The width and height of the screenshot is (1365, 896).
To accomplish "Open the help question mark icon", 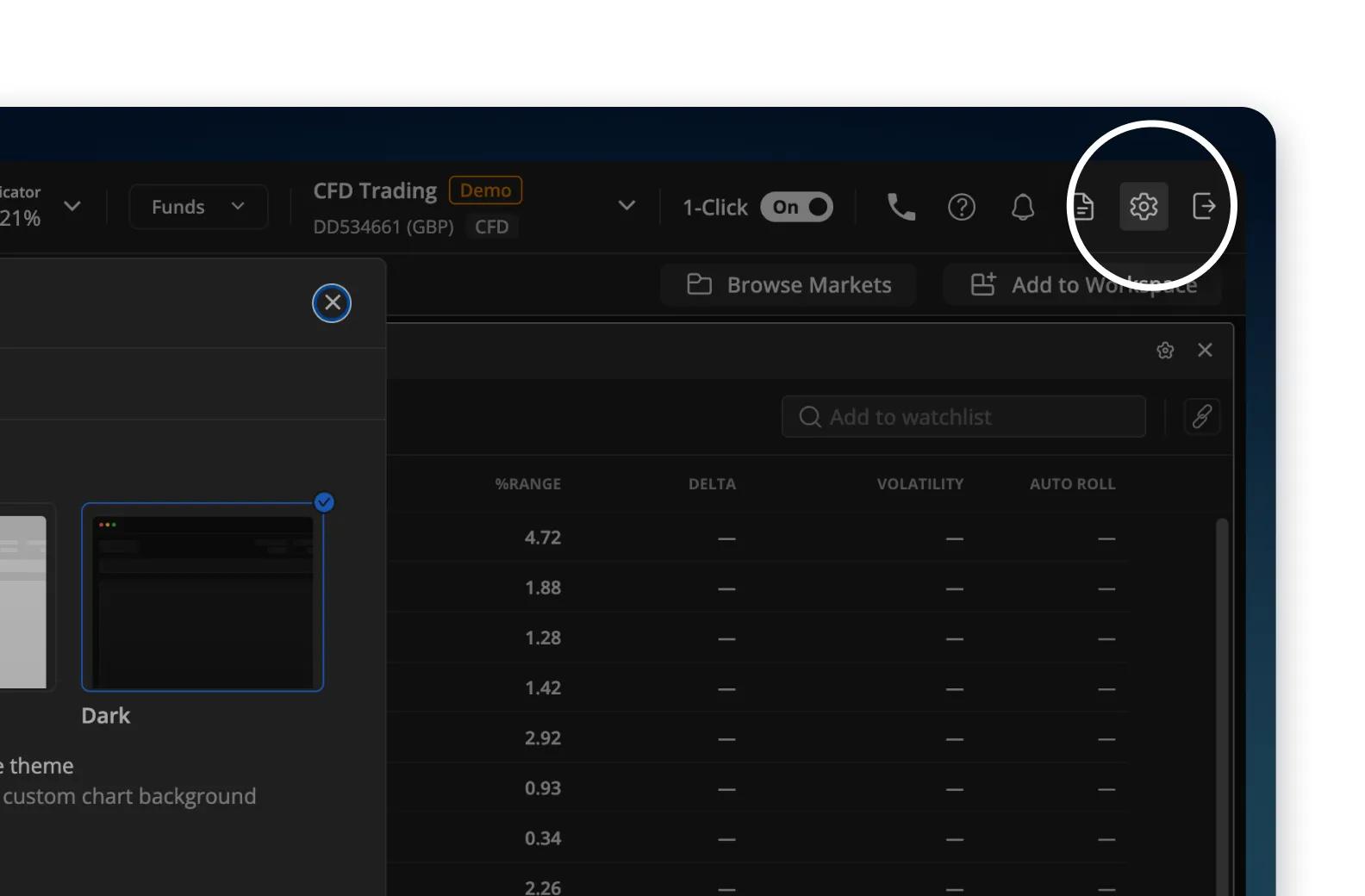I will (962, 207).
